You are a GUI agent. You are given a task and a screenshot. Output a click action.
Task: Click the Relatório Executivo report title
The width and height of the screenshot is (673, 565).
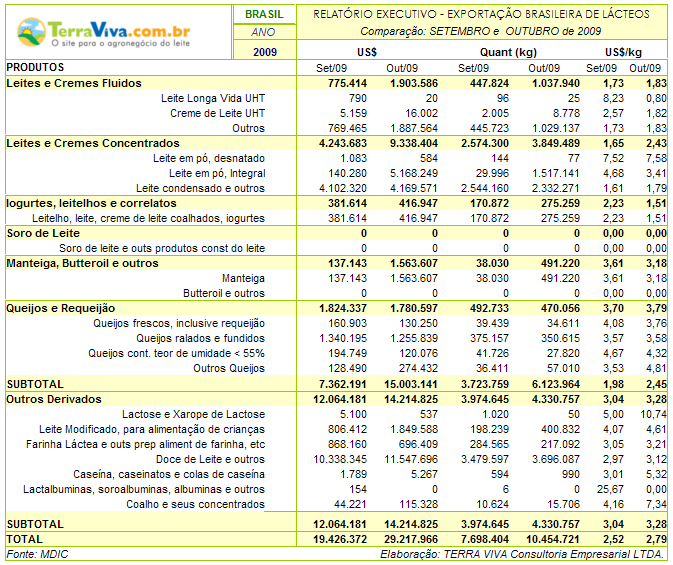click(481, 14)
